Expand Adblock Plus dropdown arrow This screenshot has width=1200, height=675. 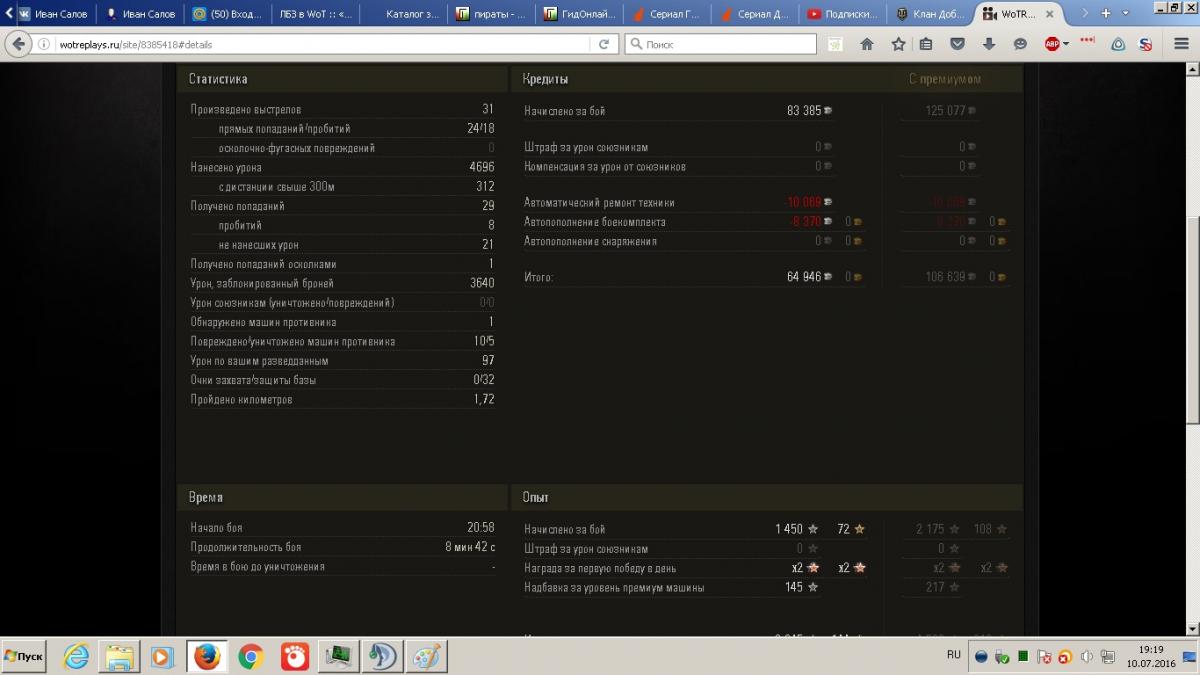point(1066,44)
